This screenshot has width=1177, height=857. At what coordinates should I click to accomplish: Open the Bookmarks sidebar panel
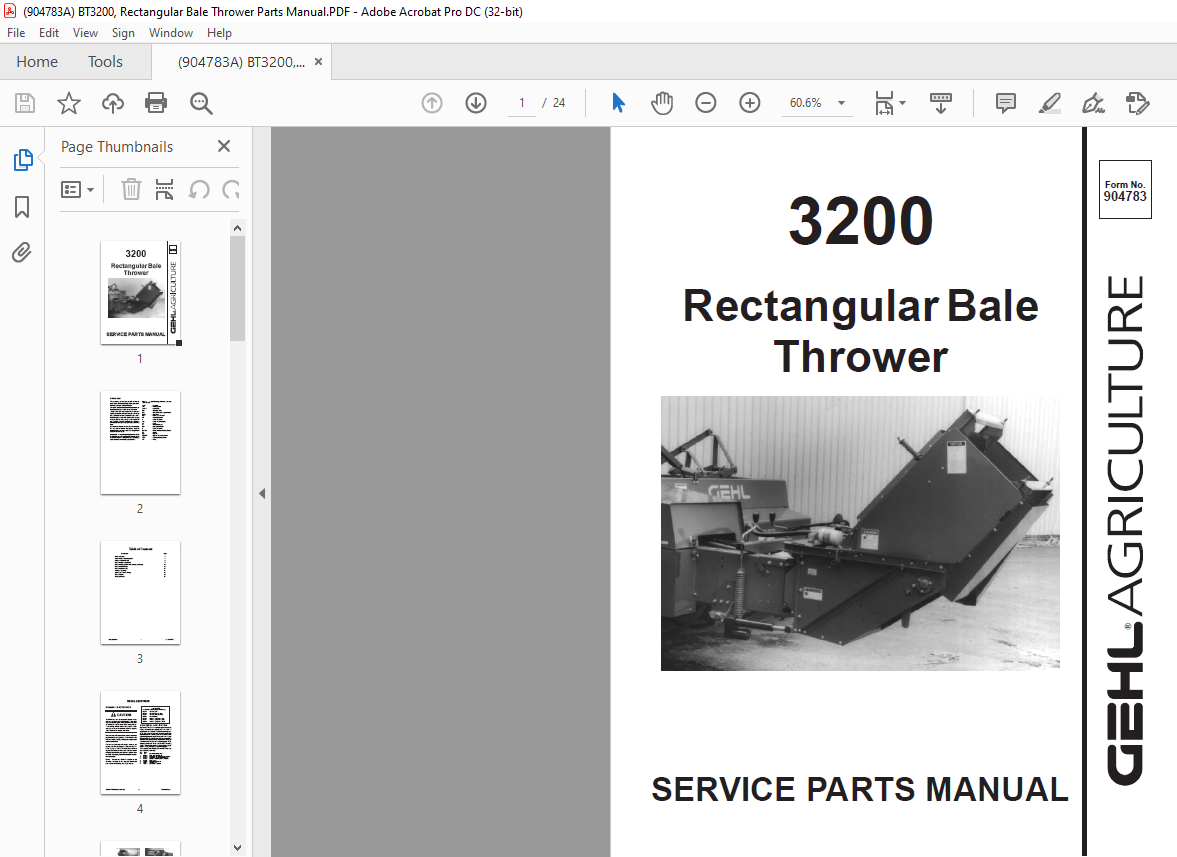22,207
